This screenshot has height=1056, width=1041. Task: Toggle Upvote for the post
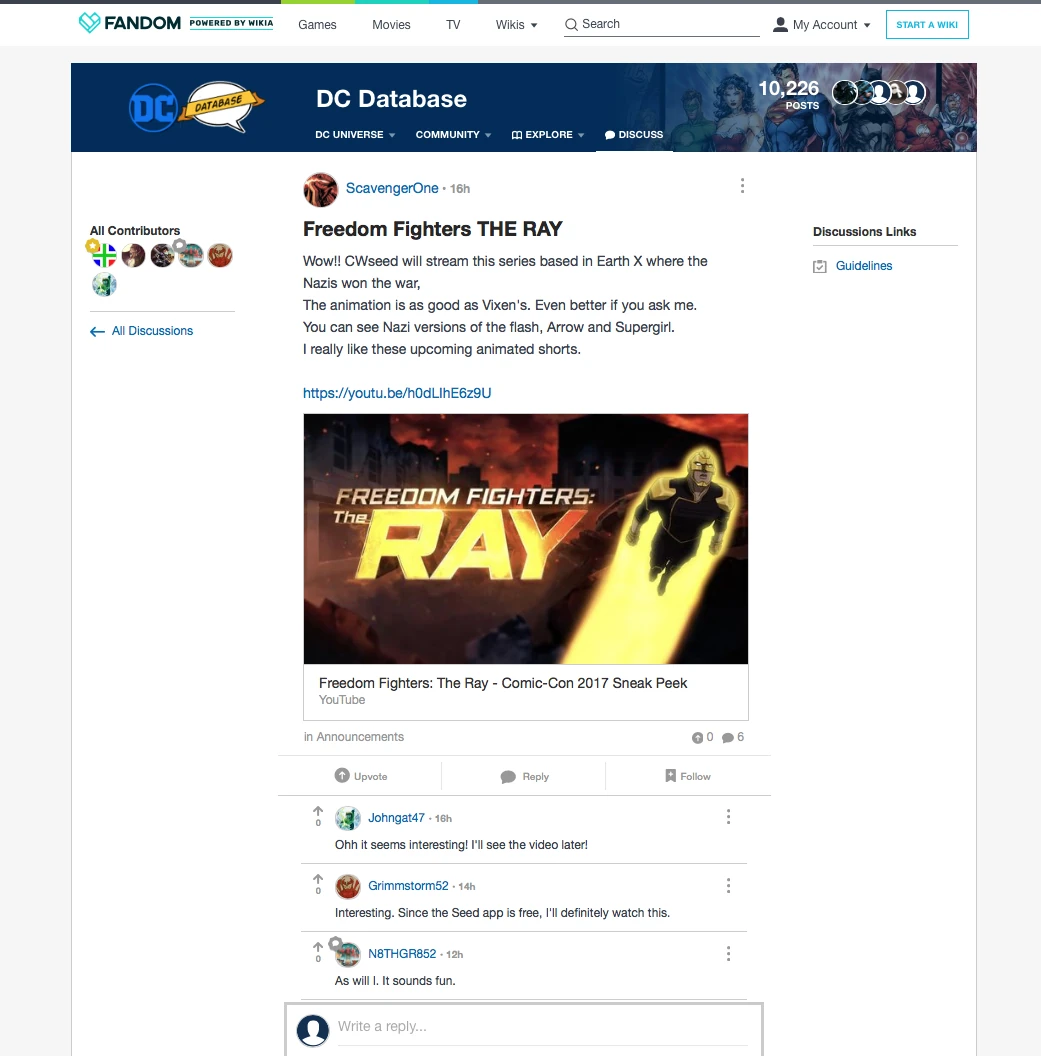pos(360,776)
